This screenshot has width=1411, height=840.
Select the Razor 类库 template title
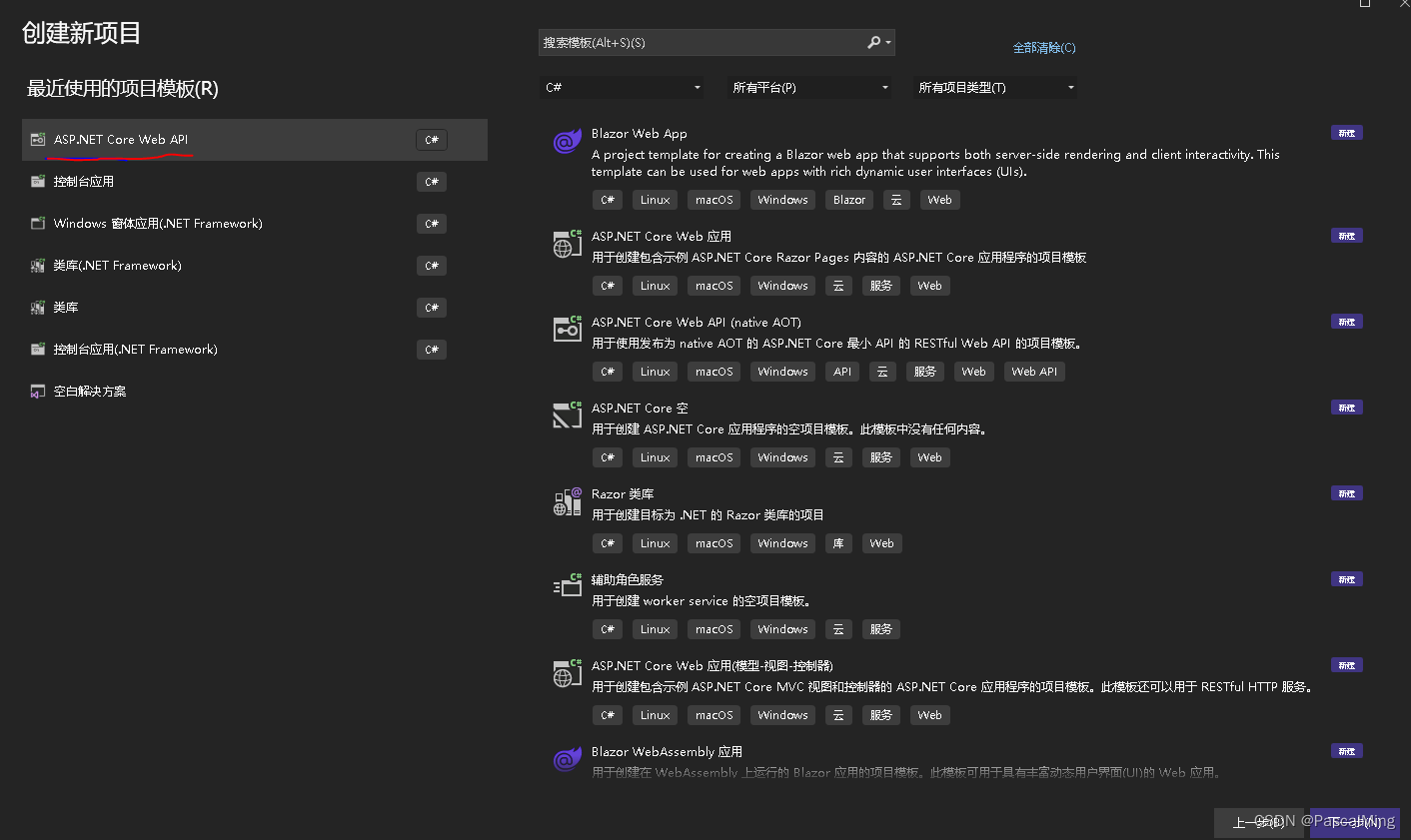pyautogui.click(x=623, y=494)
